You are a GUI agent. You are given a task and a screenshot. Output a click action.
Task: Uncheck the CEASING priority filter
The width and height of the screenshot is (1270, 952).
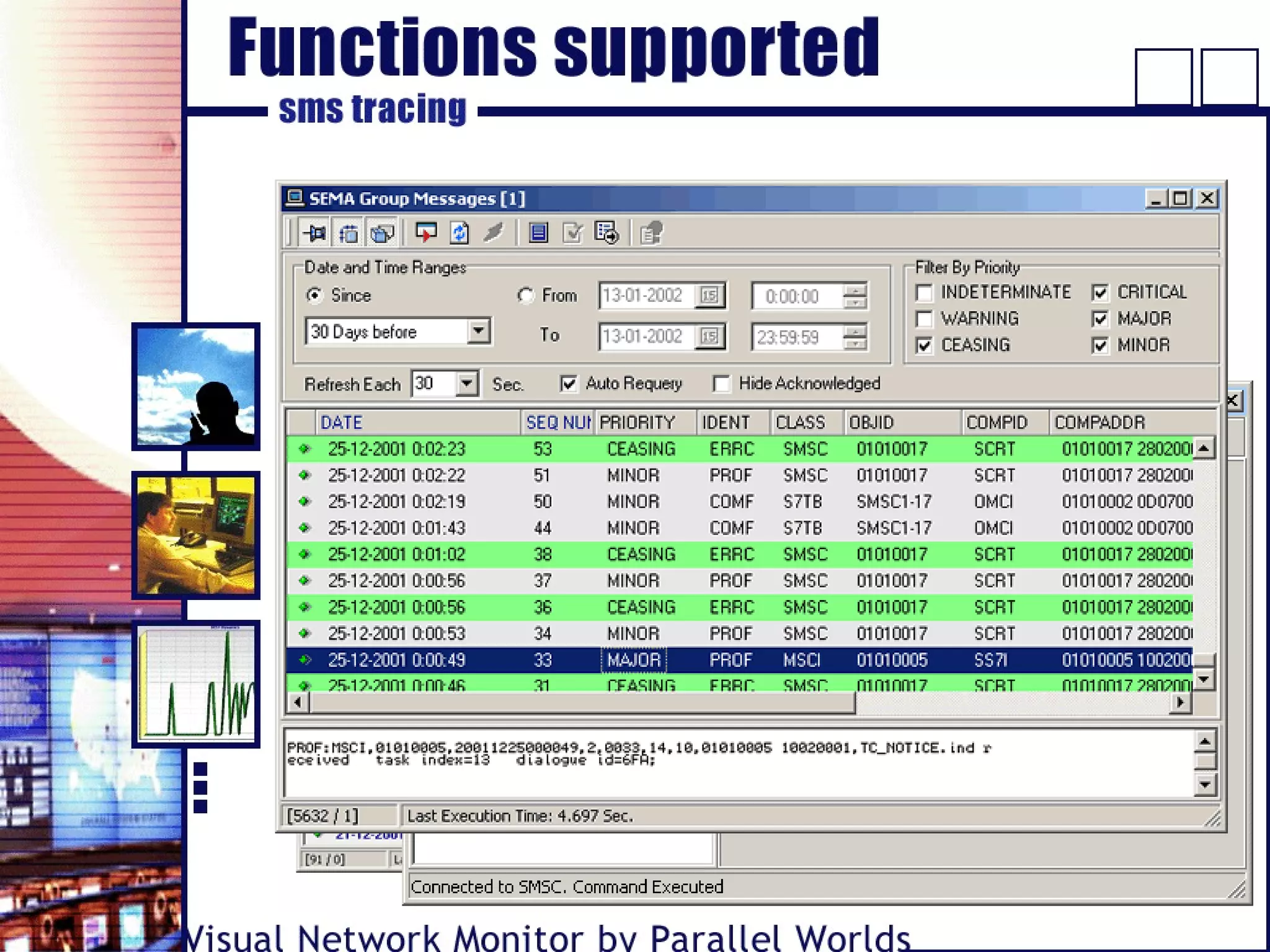924,345
